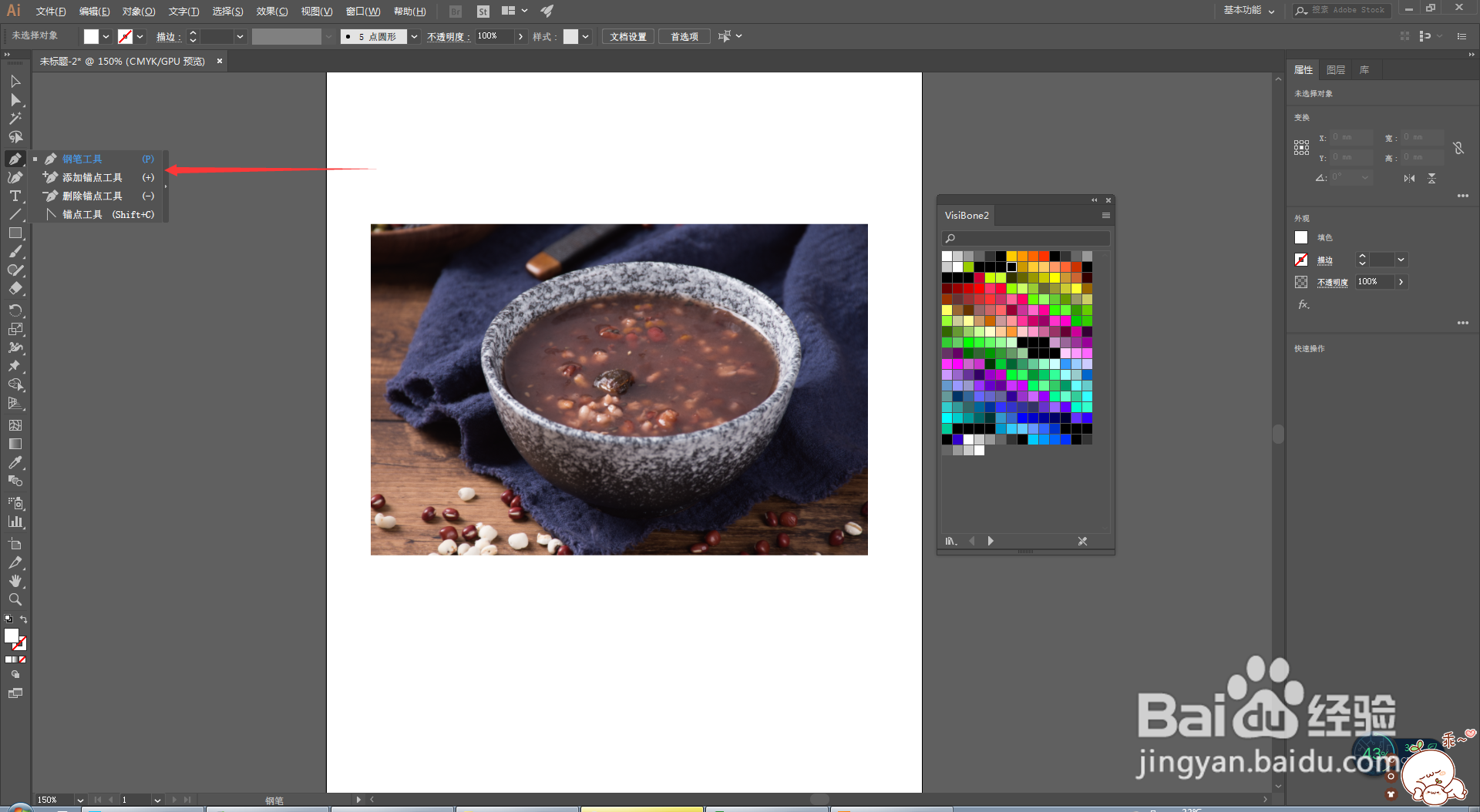Expand the fill color dropdown in control bar
This screenshot has height=812, width=1480.
[106, 36]
